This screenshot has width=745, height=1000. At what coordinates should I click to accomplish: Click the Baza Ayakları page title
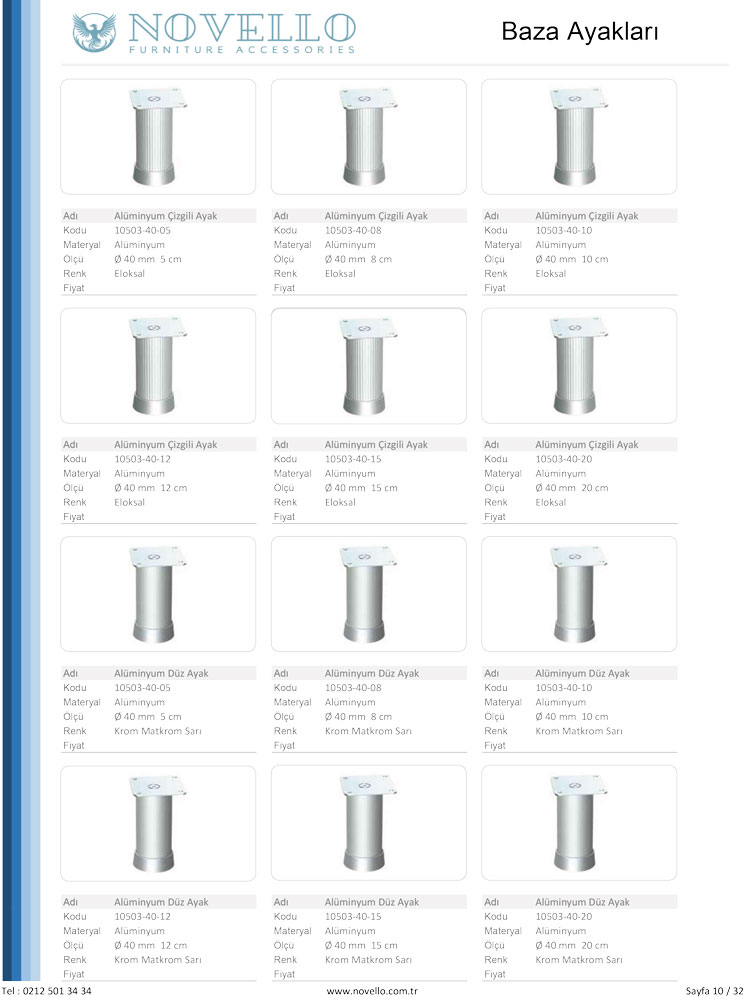[580, 32]
